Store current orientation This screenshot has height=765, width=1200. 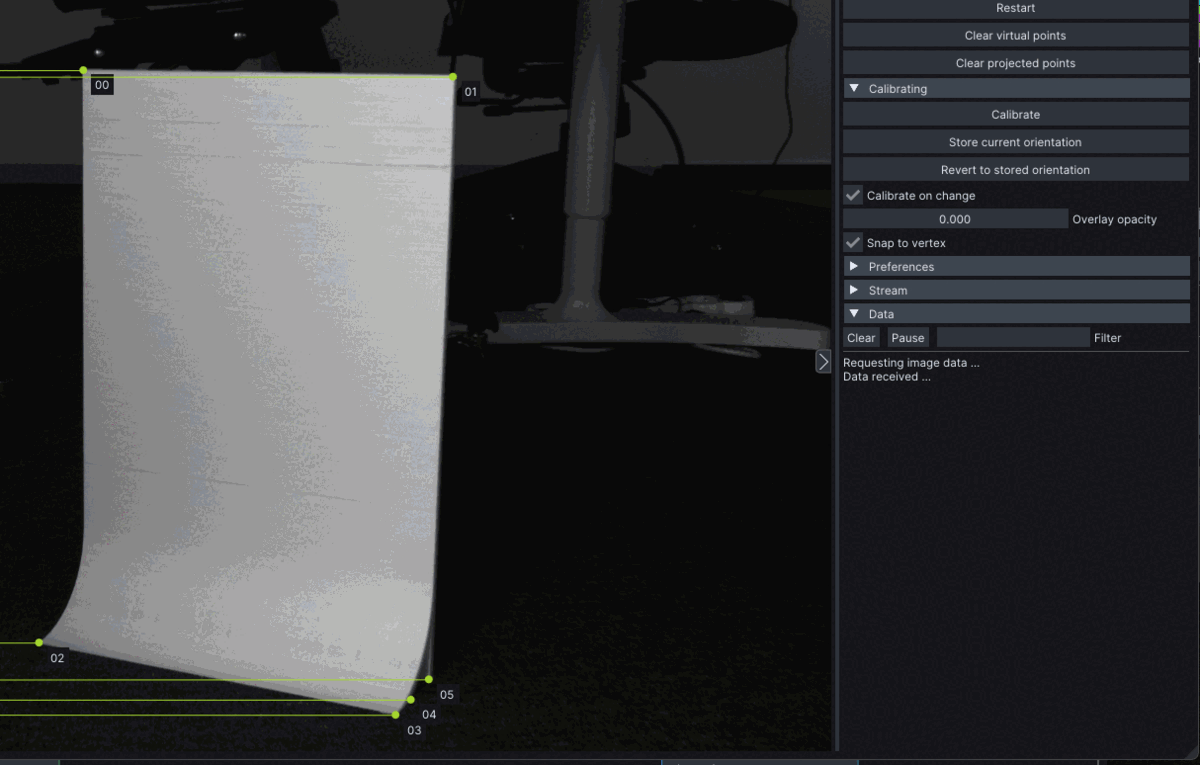tap(1016, 142)
